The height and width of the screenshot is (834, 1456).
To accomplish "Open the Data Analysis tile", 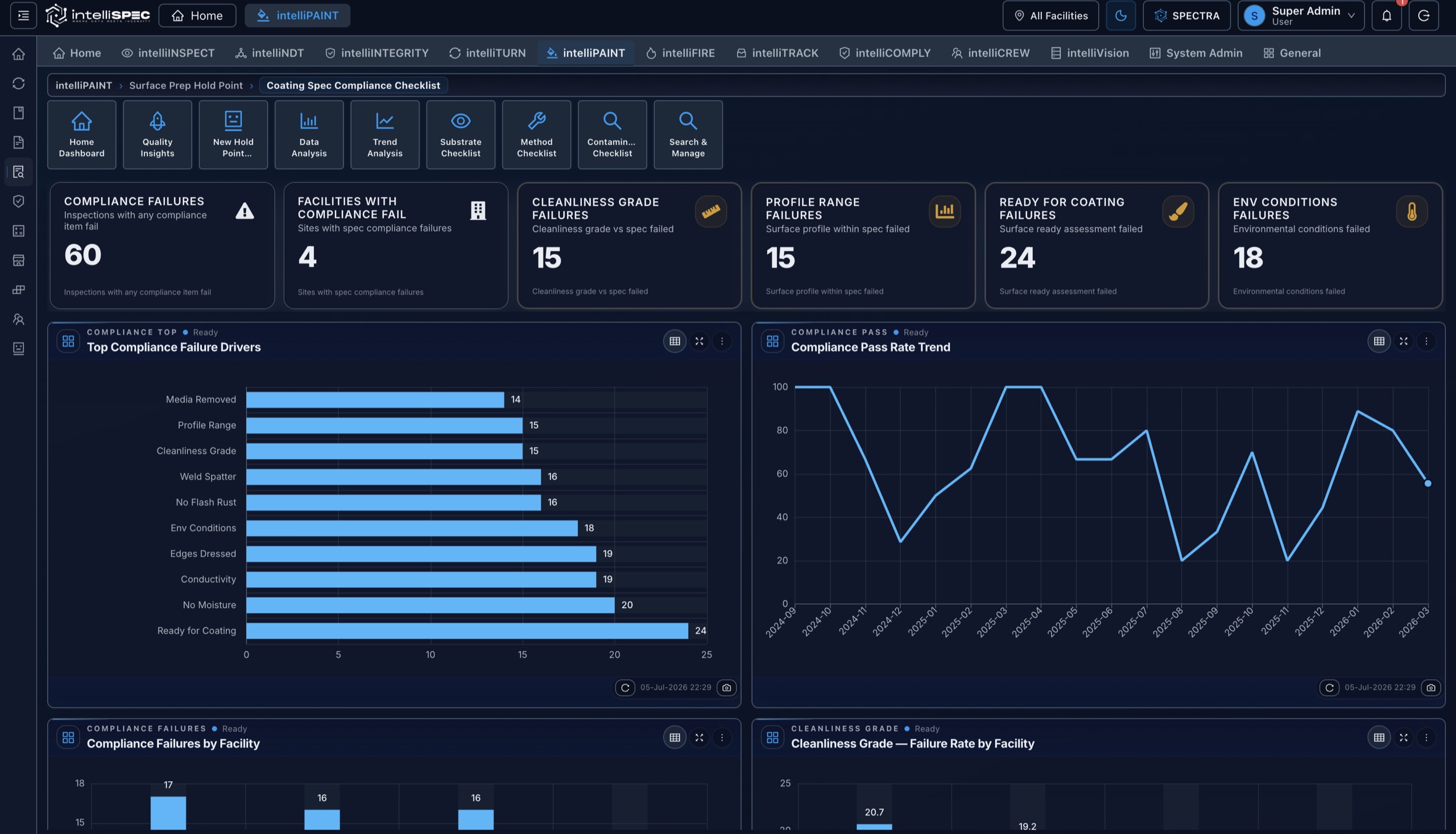I will point(309,135).
